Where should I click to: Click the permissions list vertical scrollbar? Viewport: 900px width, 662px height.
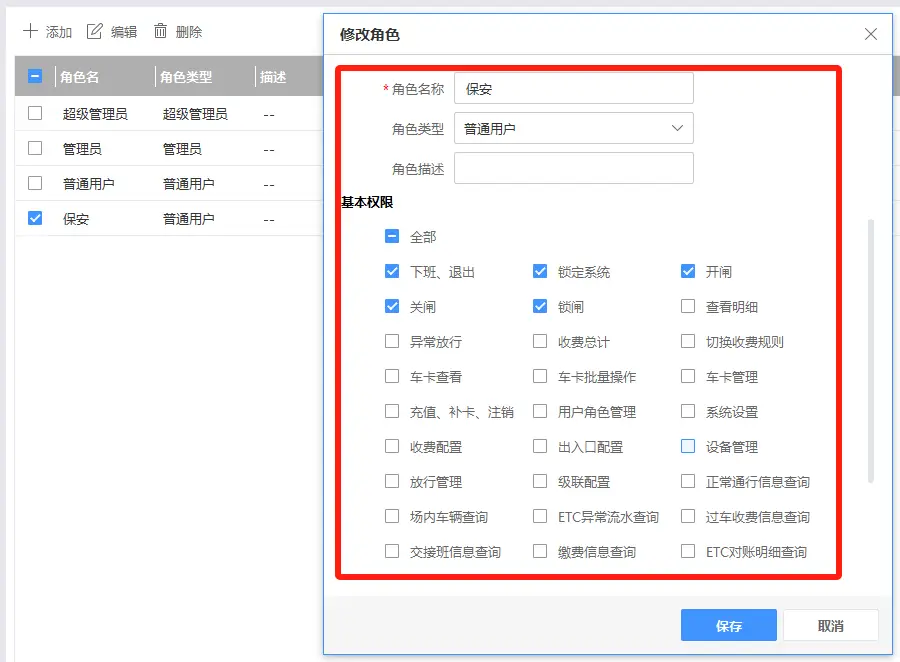click(x=870, y=350)
